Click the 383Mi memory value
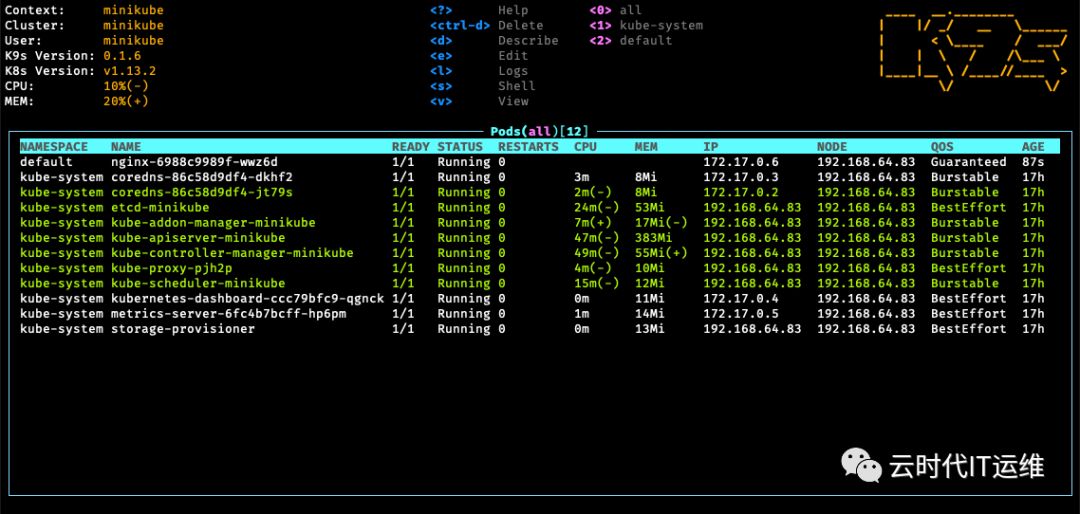1080x514 pixels. 653,238
